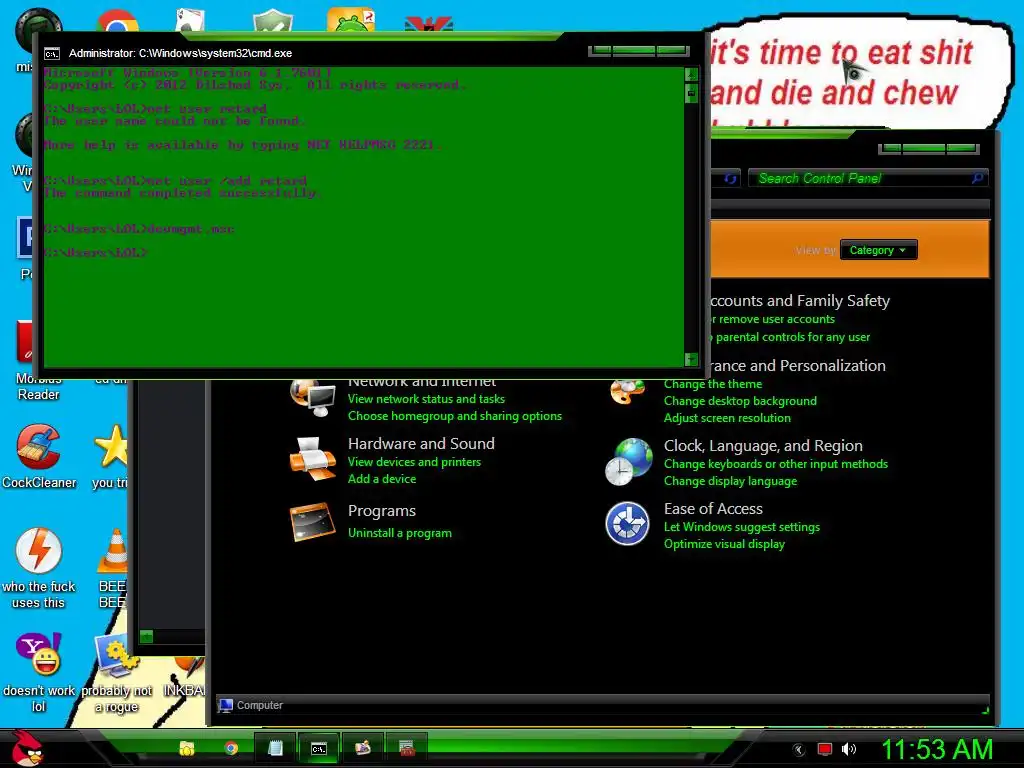1024x768 pixels.
Task: Select the red CCleaner-style desktop icon
Action: coord(39,447)
